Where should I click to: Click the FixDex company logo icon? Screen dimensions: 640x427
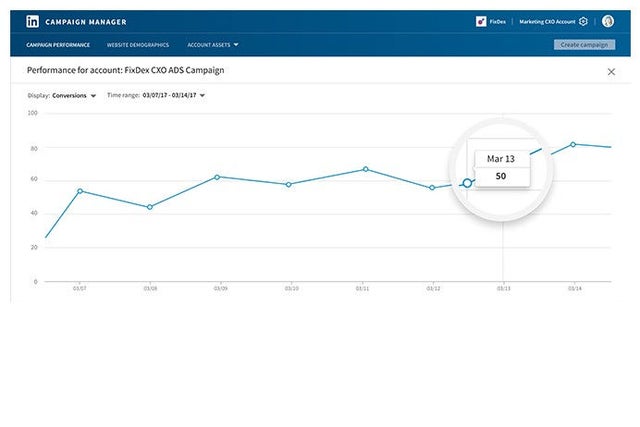click(481, 21)
